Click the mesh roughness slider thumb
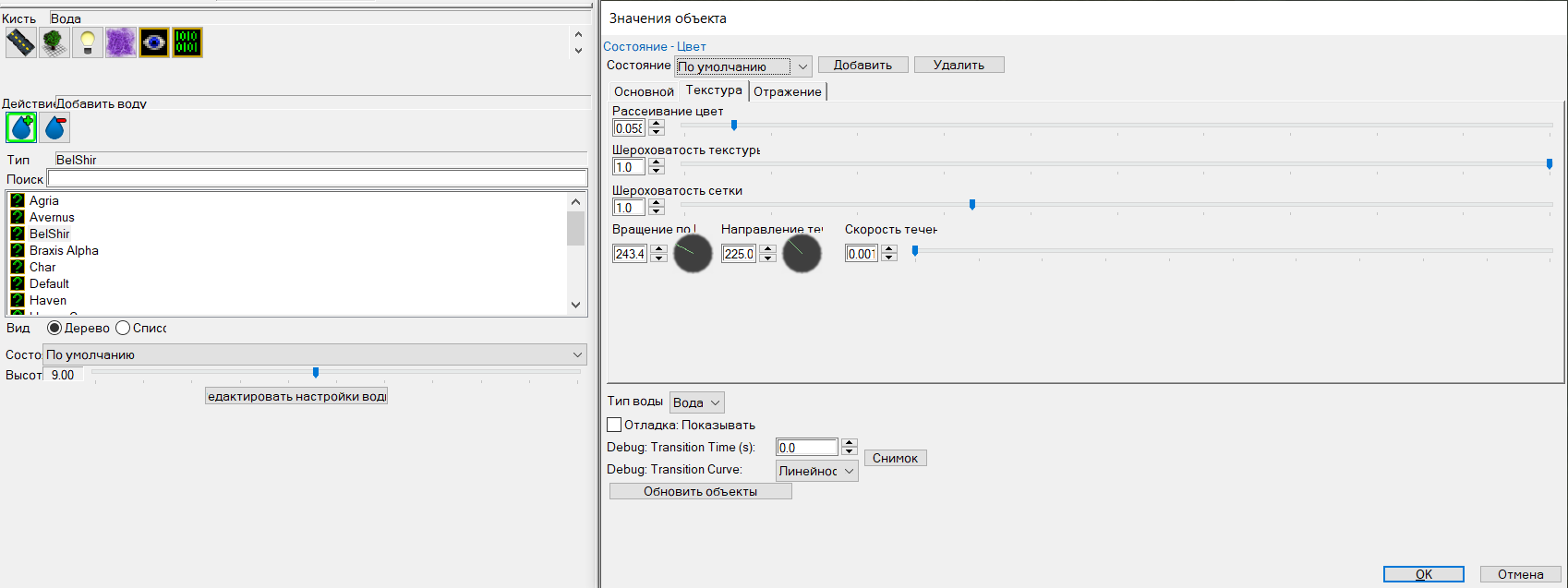Image resolution: width=1568 pixels, height=588 pixels. [972, 204]
